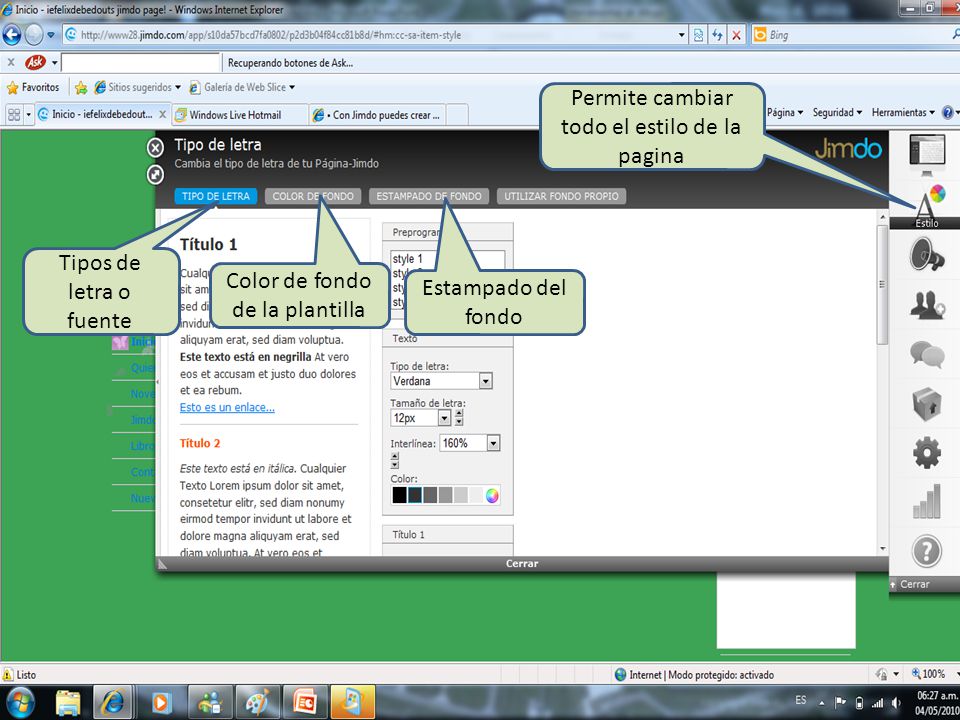This screenshot has width=960, height=720.
Task: Go back with the browser back arrow
Action: [x=12, y=35]
